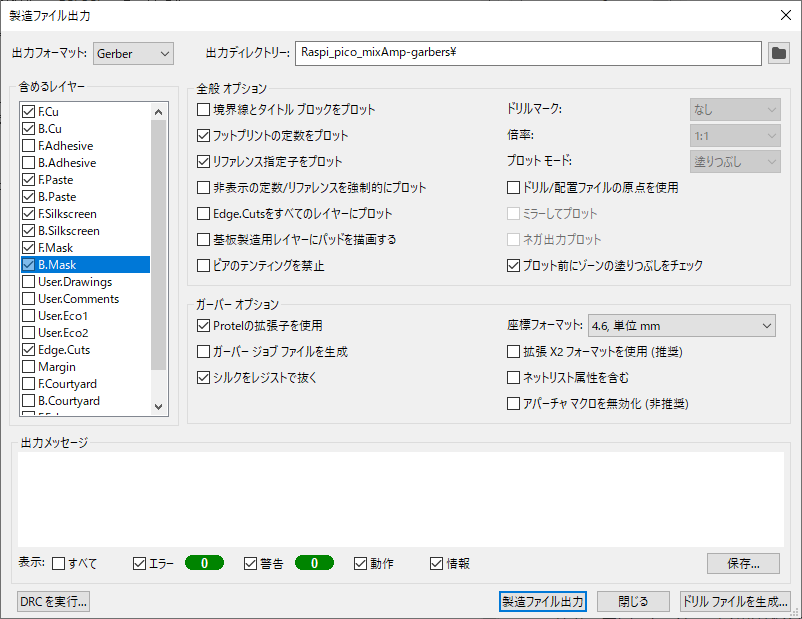Toggle the 警告 message filter checkbox
The height and width of the screenshot is (619, 802).
tap(250, 563)
